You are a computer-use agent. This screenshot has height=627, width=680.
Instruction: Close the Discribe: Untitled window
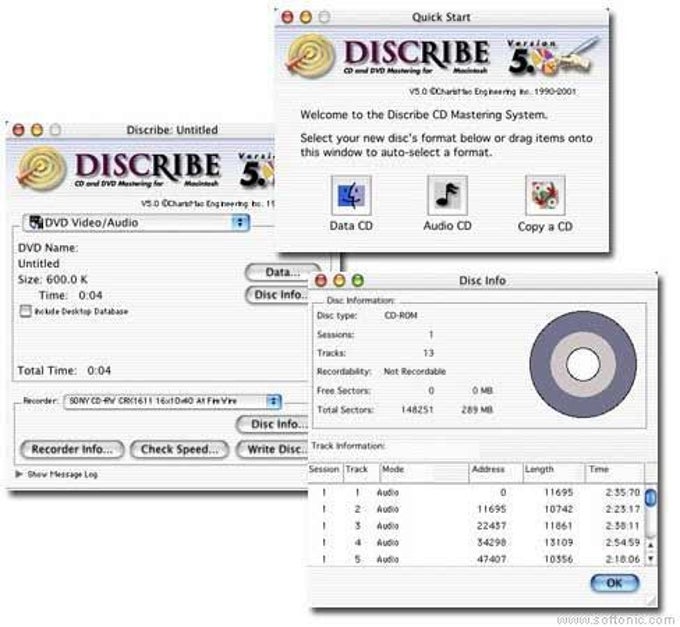[18, 130]
